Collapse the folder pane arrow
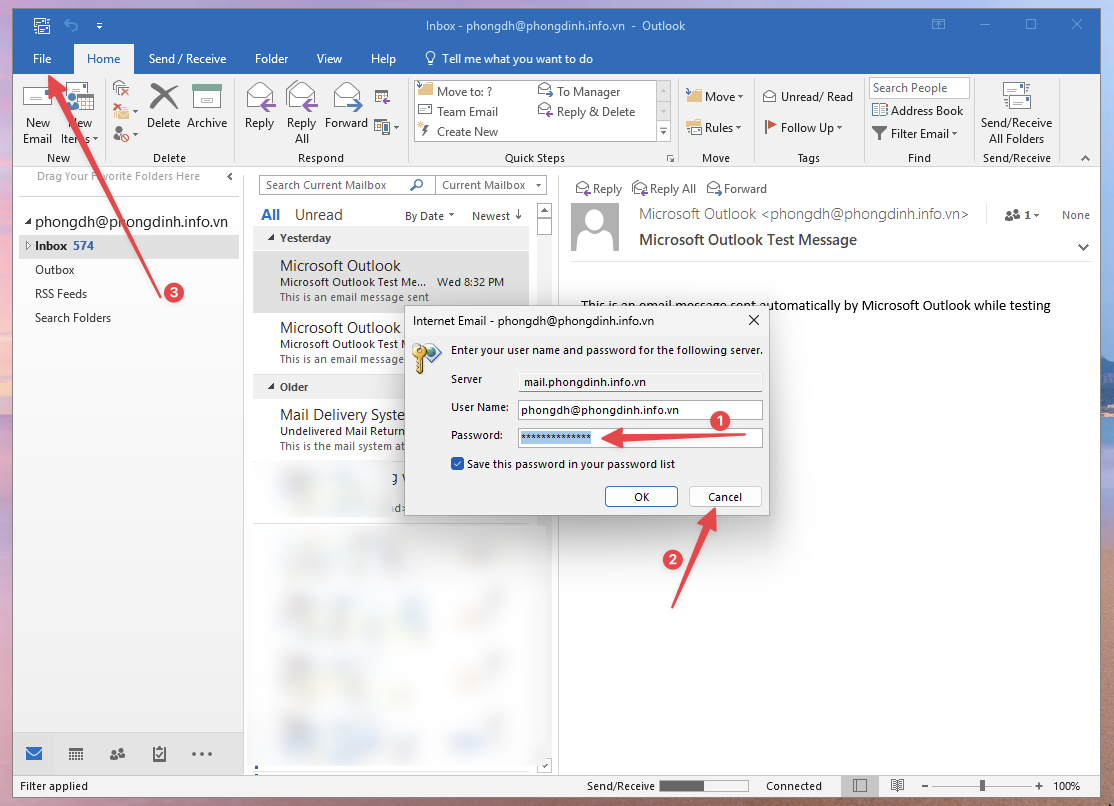 point(229,176)
